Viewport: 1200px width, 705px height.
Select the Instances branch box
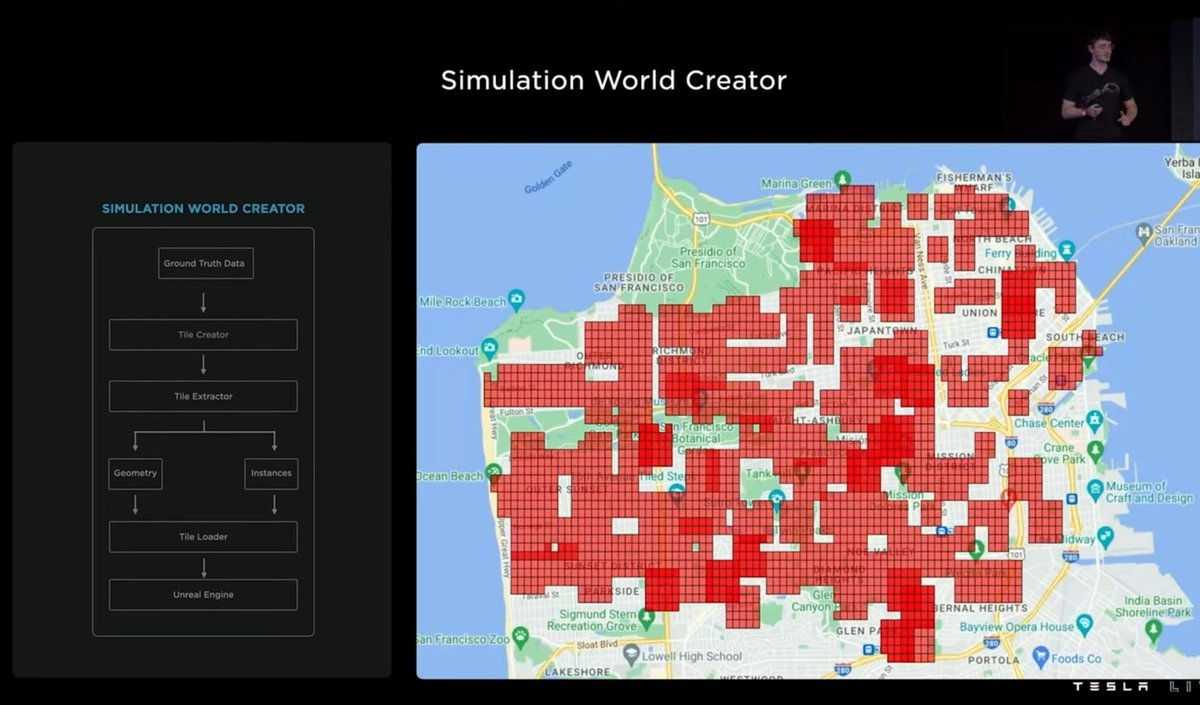click(x=271, y=473)
